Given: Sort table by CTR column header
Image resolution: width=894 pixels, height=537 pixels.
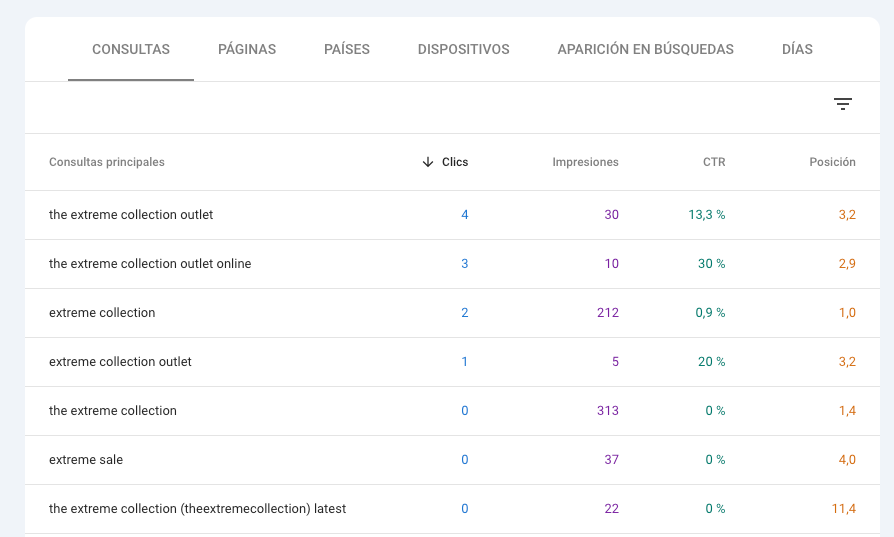Looking at the screenshot, I should 714,162.
